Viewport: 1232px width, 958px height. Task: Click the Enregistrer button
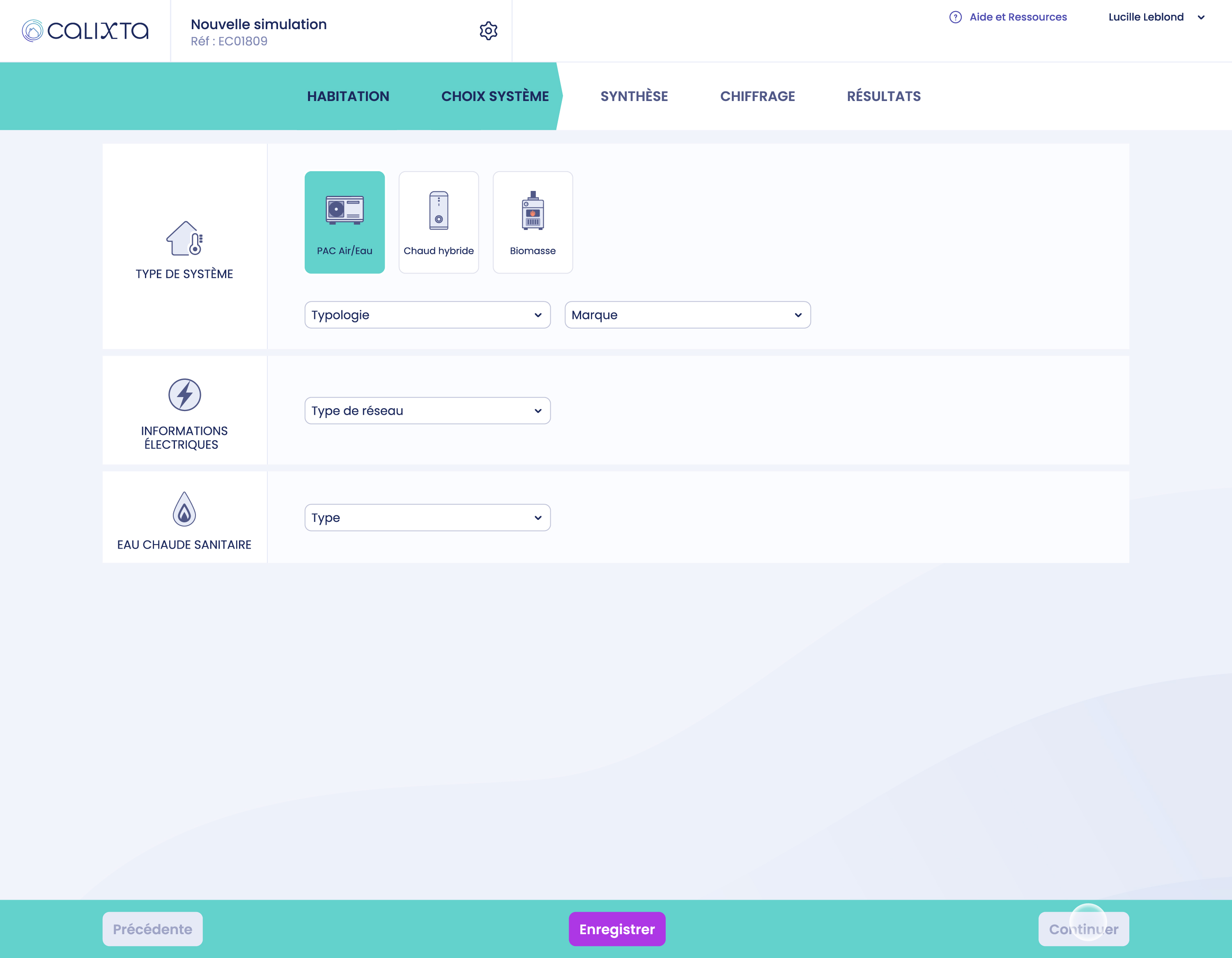click(617, 929)
